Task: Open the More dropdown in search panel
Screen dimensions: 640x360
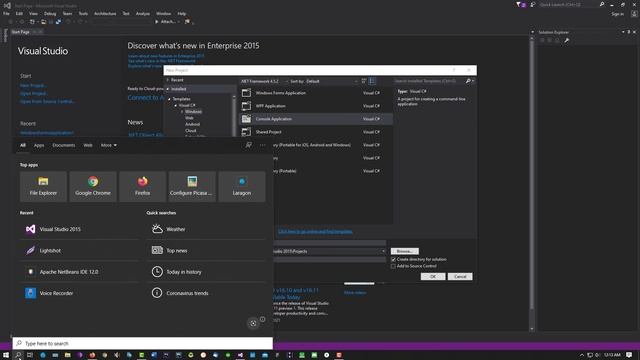Action: tap(109, 145)
